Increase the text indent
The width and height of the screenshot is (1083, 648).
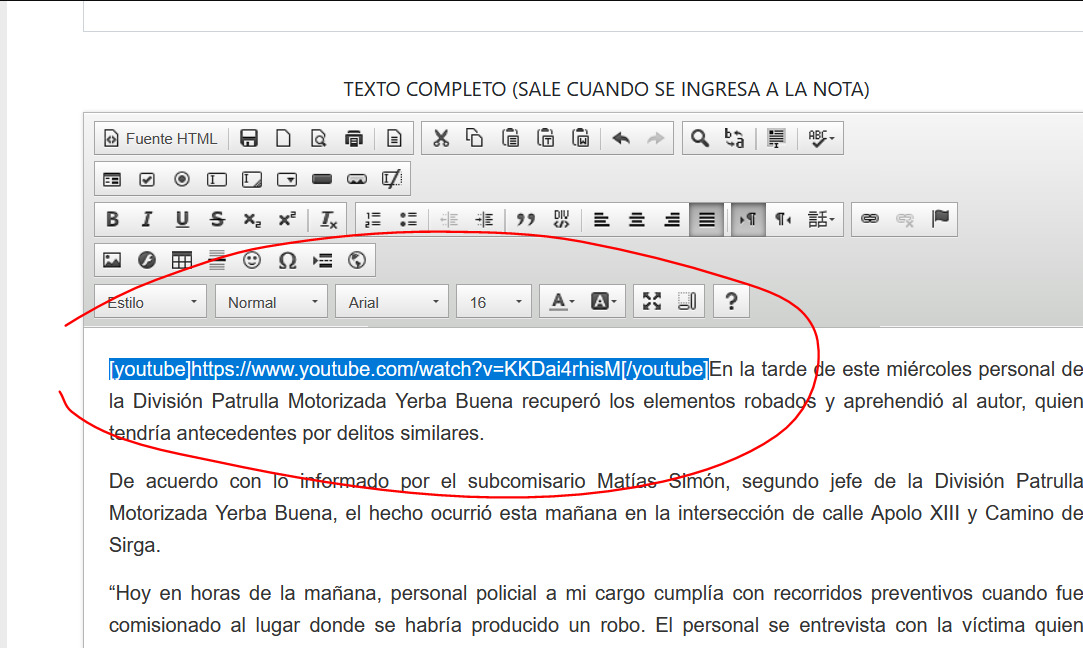(x=484, y=220)
